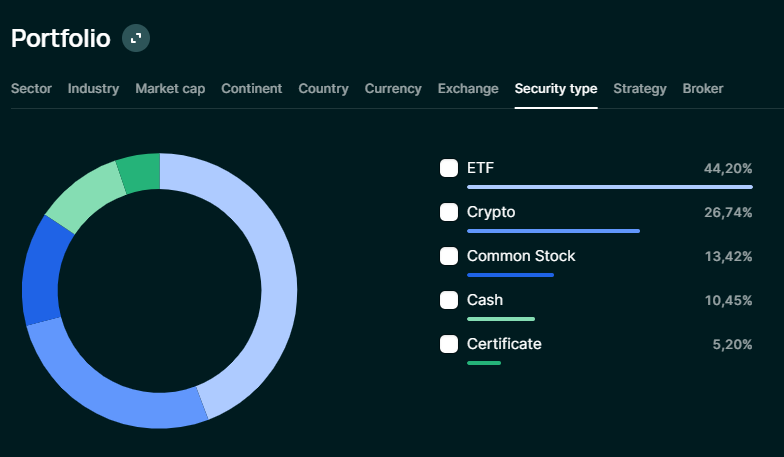Select the Currency tab

[393, 88]
